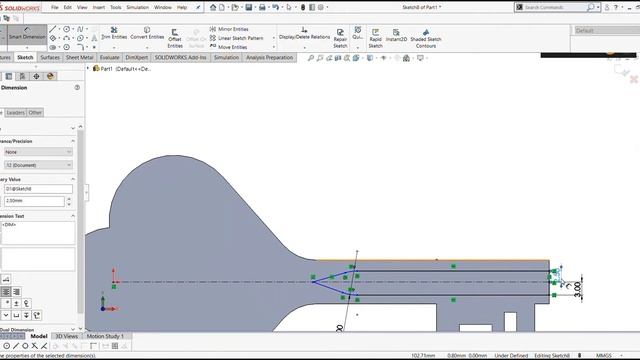
Task: Switch to the Evaluate tab
Action: point(109,58)
